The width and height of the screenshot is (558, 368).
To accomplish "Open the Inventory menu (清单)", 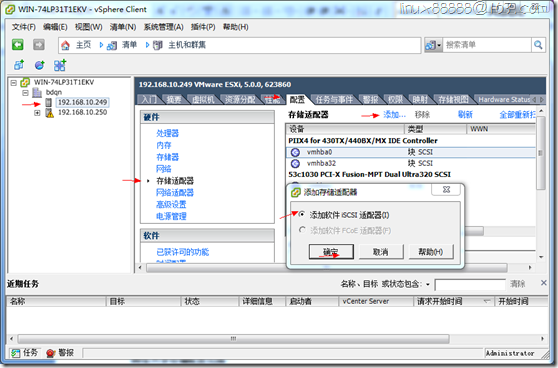I will tap(123, 27).
